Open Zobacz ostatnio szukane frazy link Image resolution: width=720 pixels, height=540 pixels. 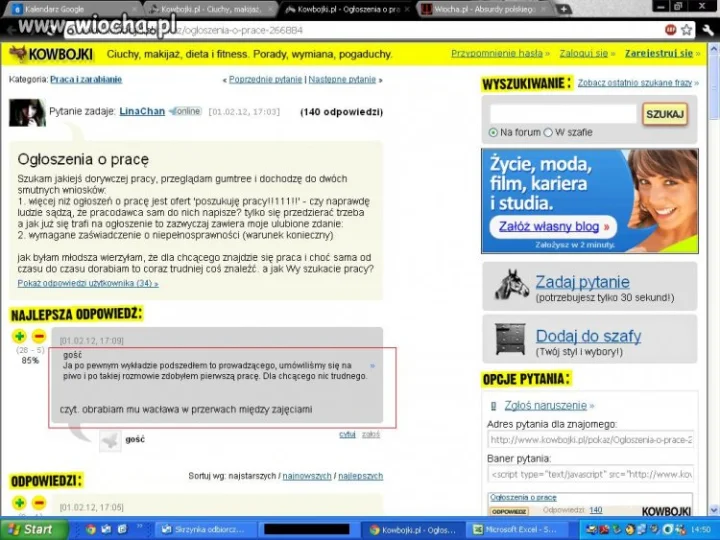click(x=635, y=83)
